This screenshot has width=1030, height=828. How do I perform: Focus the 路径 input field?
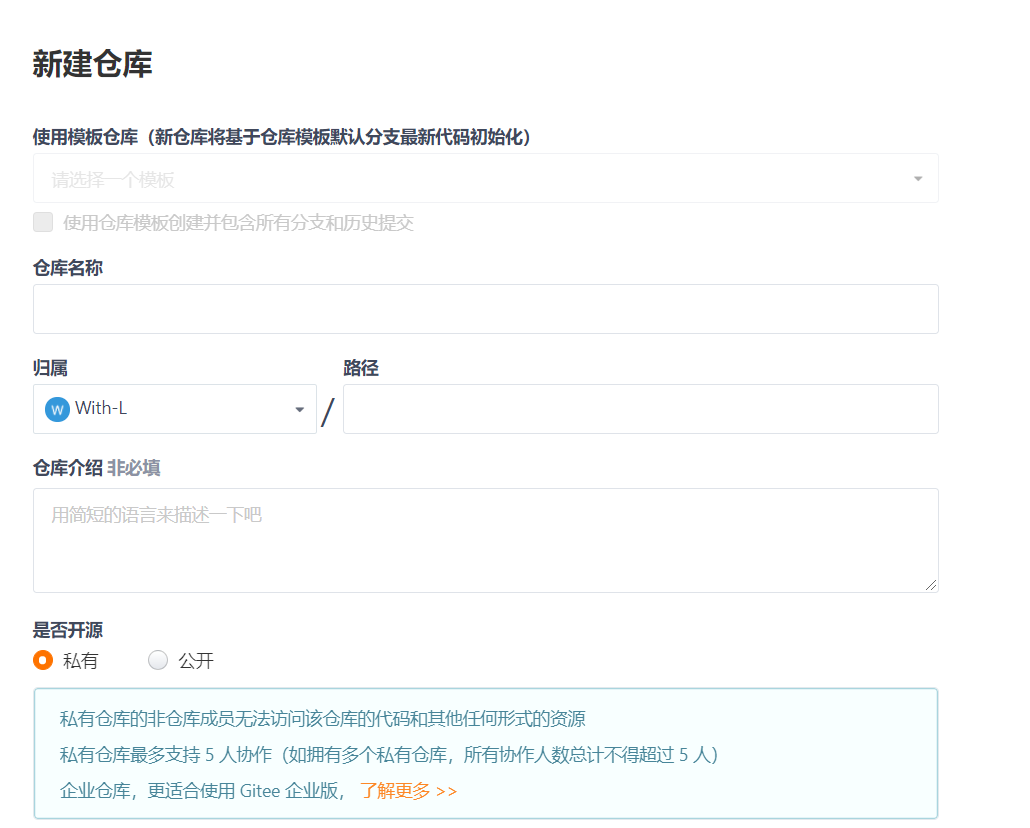640,408
